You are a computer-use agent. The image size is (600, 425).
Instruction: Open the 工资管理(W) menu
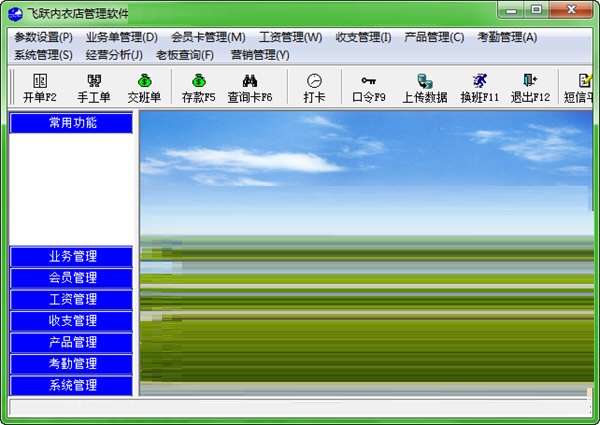click(x=290, y=37)
